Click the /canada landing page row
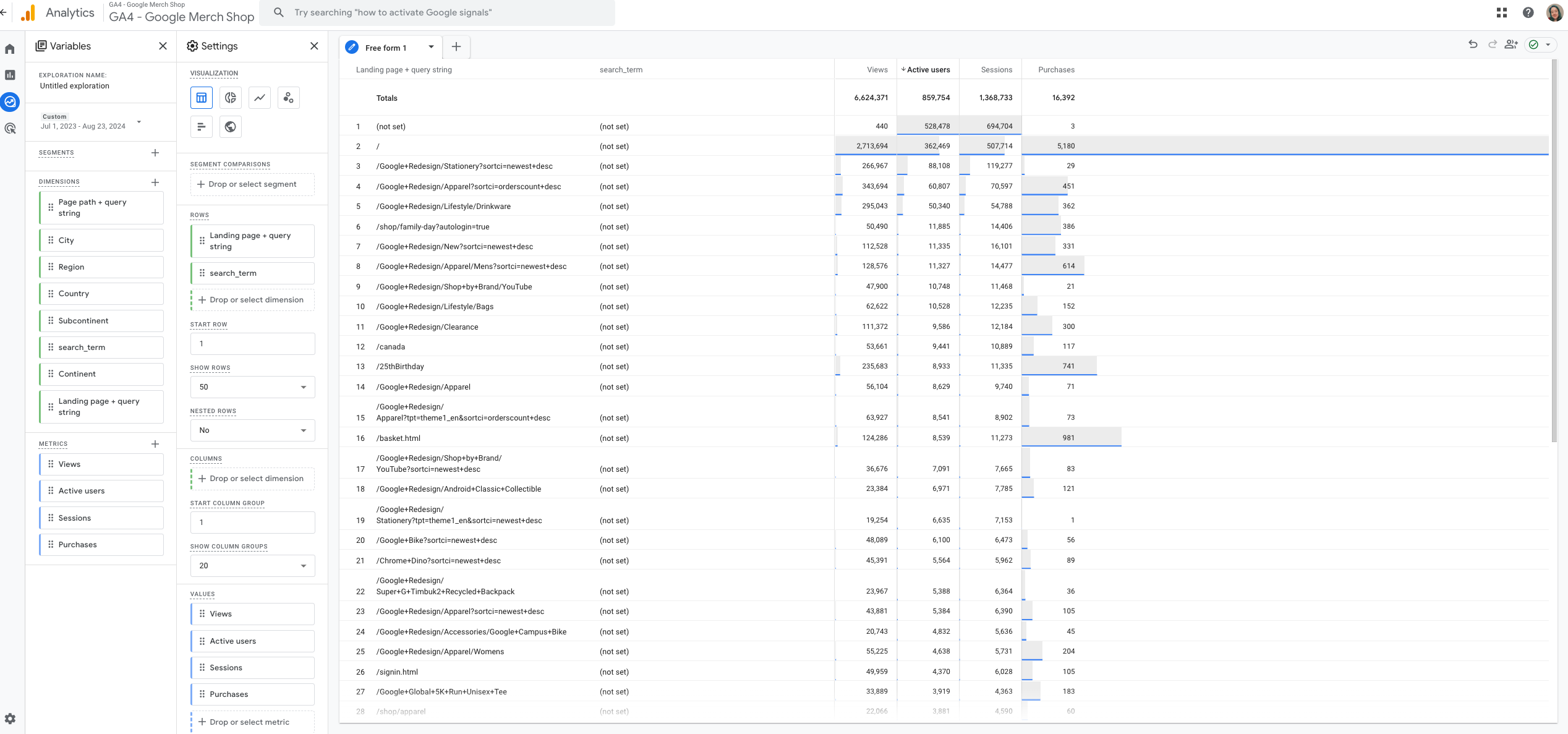1568x734 pixels. pyautogui.click(x=944, y=346)
